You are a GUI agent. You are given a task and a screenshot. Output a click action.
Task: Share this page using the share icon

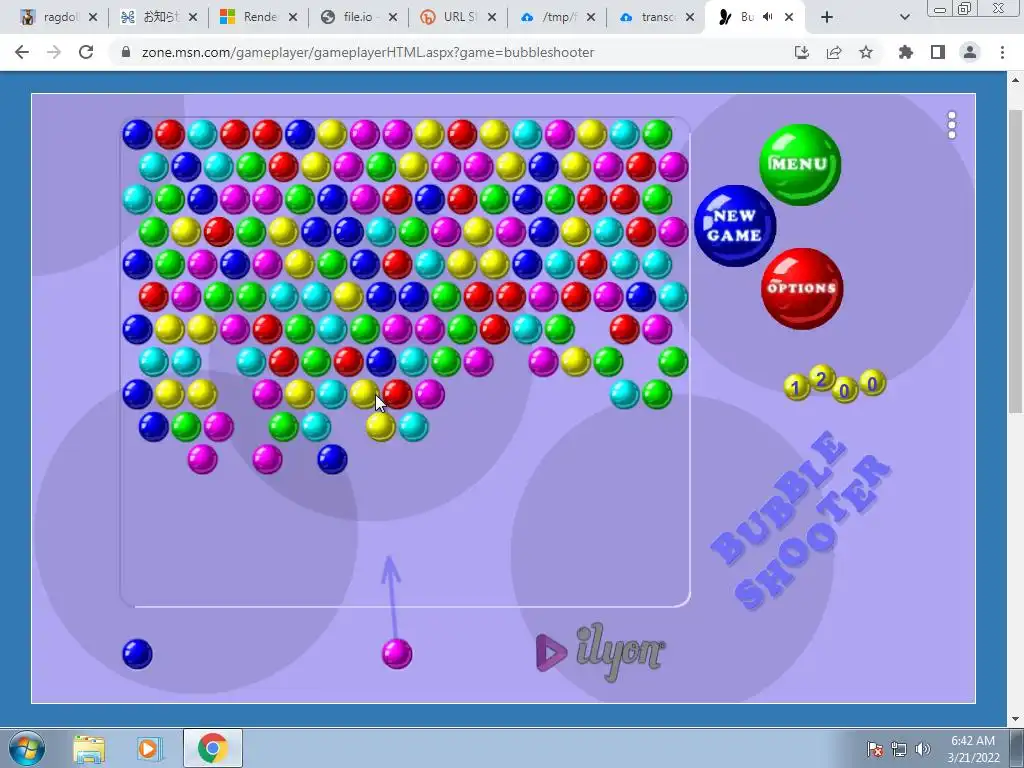834,52
